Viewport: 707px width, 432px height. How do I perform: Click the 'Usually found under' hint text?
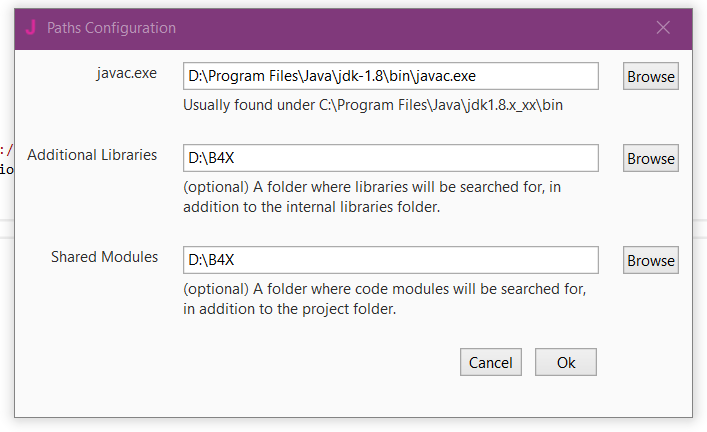click(x=372, y=104)
